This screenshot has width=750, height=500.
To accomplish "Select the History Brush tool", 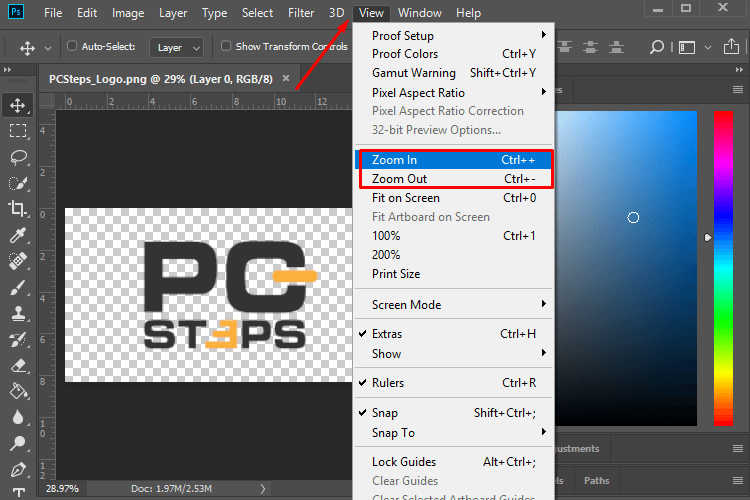I will click(18, 340).
